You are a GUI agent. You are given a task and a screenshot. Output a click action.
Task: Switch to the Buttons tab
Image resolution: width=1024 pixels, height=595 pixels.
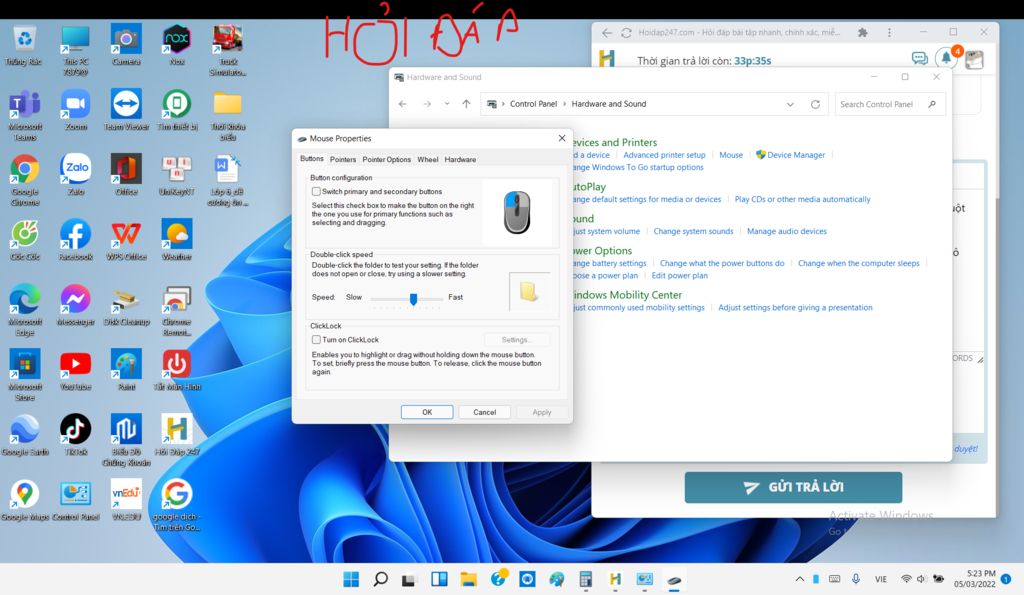(312, 159)
